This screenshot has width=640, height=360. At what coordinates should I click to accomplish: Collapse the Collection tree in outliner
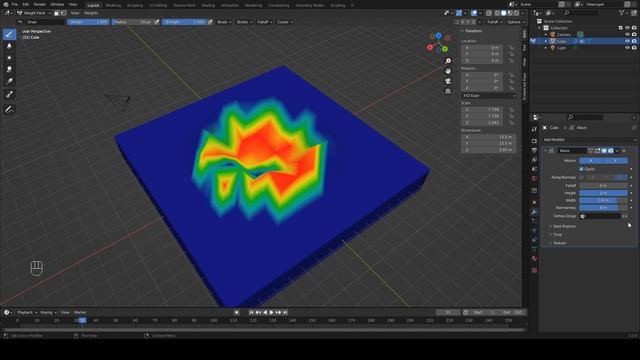pos(540,28)
